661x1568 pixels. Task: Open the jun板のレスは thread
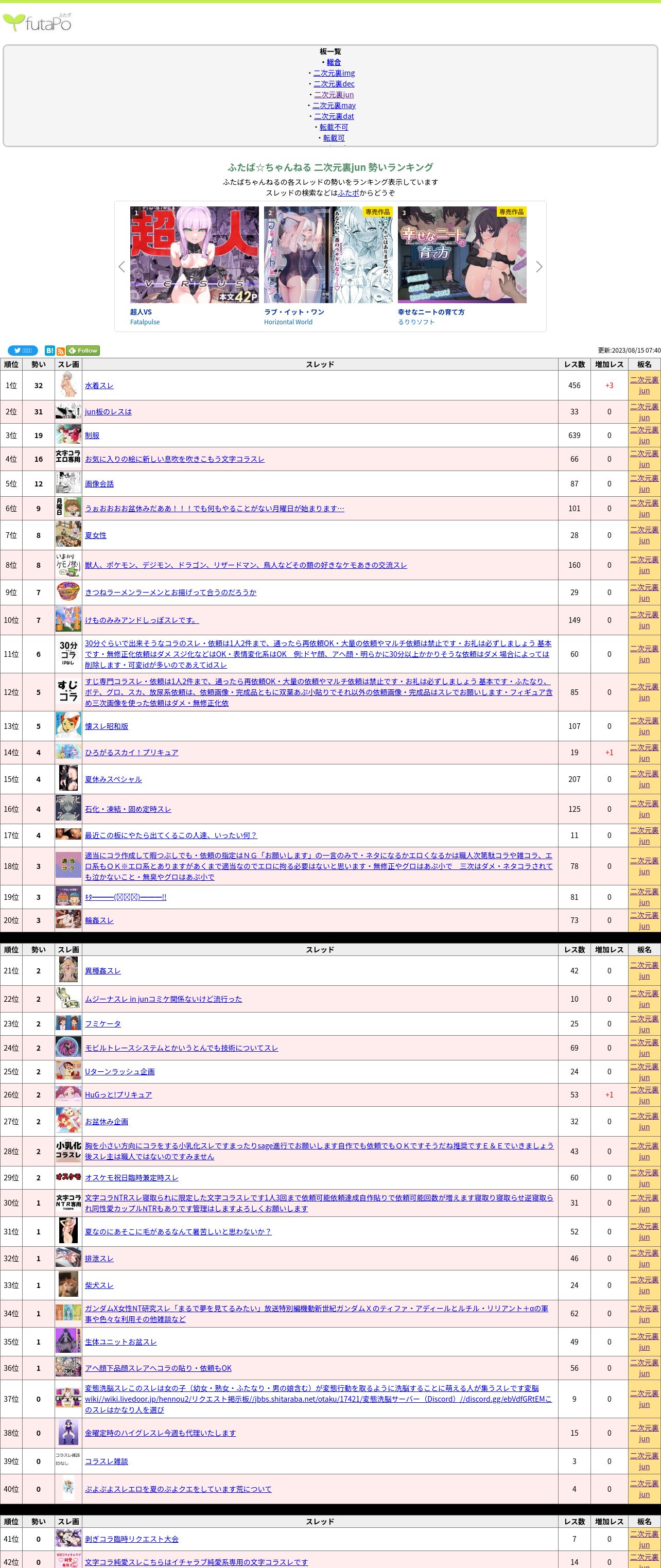[x=108, y=412]
